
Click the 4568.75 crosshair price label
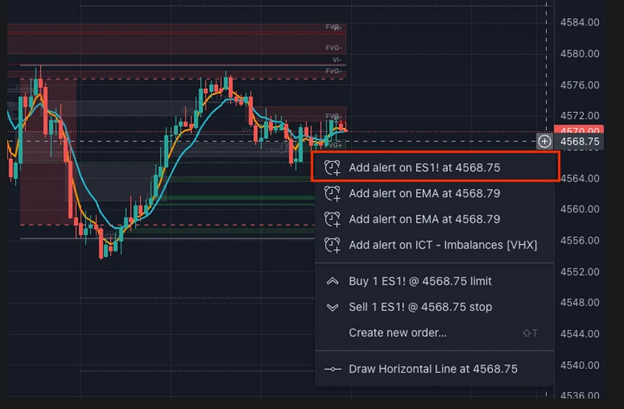(x=579, y=142)
